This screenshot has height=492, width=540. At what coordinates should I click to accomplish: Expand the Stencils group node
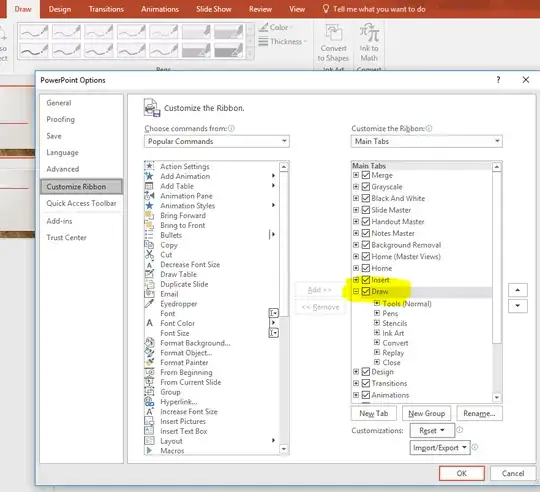377,323
